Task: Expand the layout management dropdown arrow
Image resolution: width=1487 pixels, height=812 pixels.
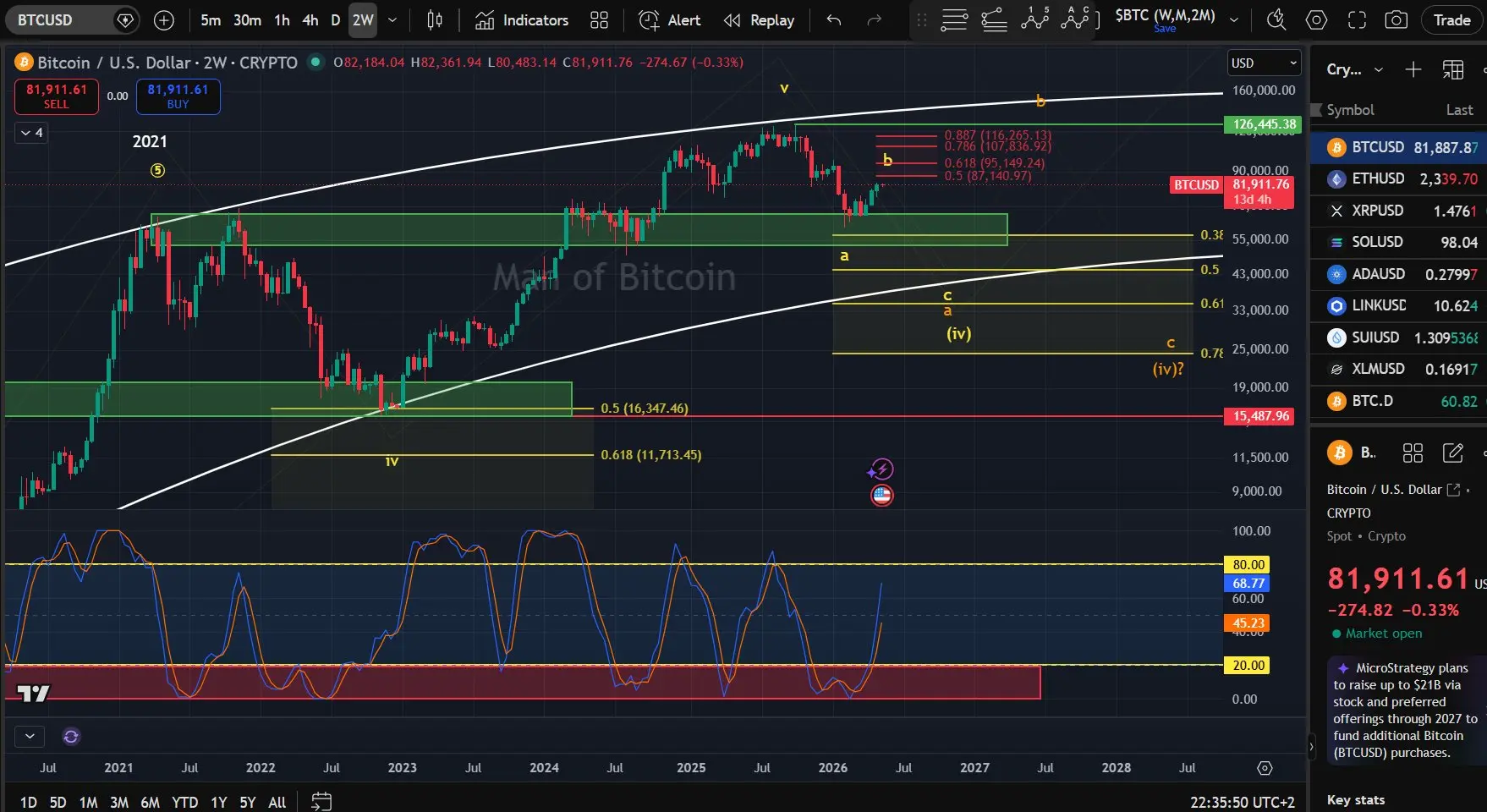Action: pyautogui.click(x=1234, y=20)
